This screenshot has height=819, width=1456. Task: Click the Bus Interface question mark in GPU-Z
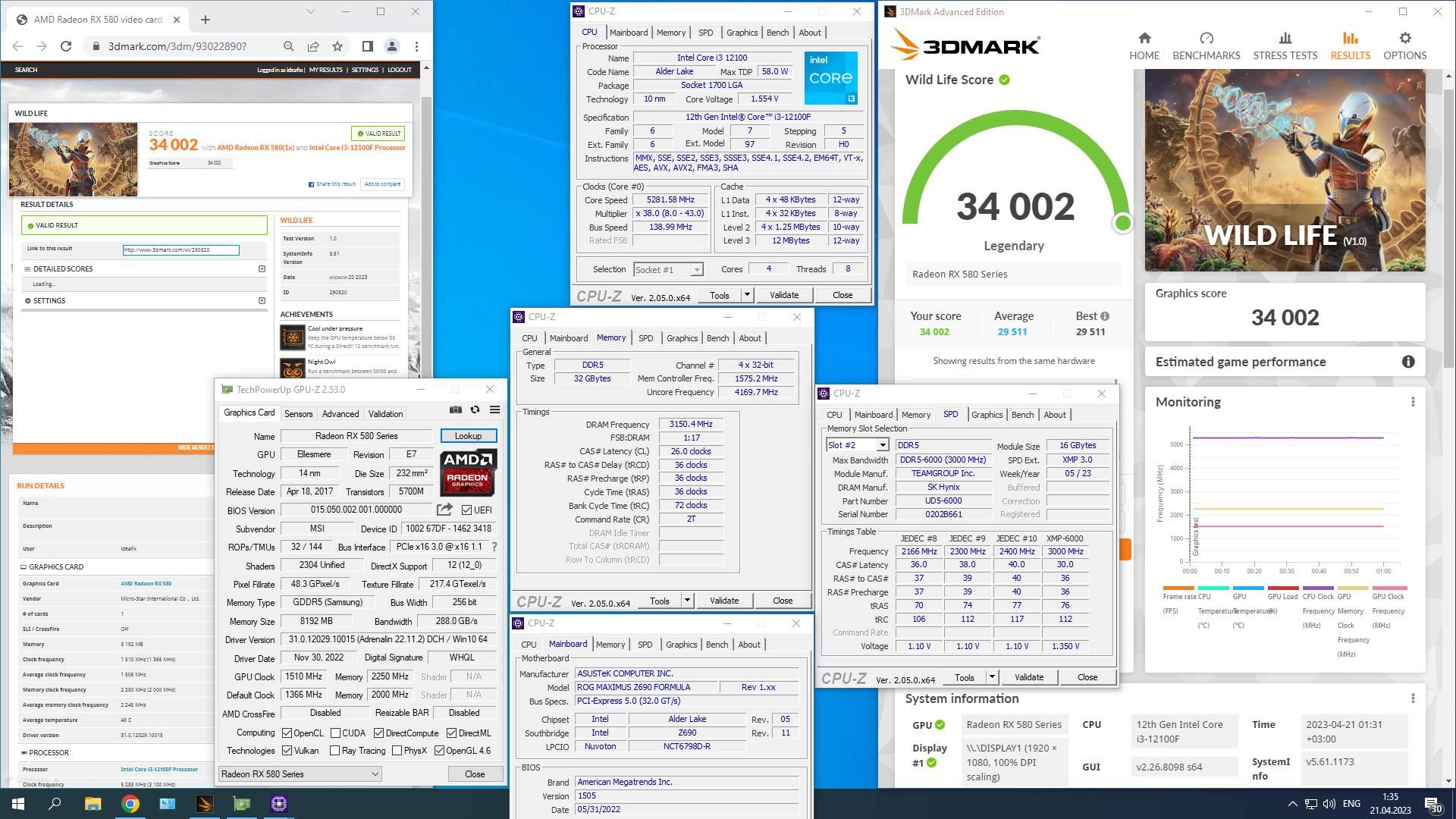[494, 547]
